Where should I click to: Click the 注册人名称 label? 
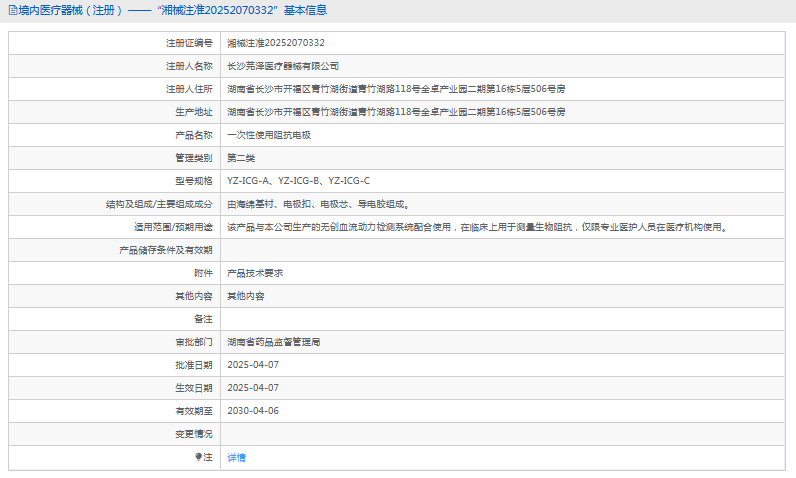[189, 66]
